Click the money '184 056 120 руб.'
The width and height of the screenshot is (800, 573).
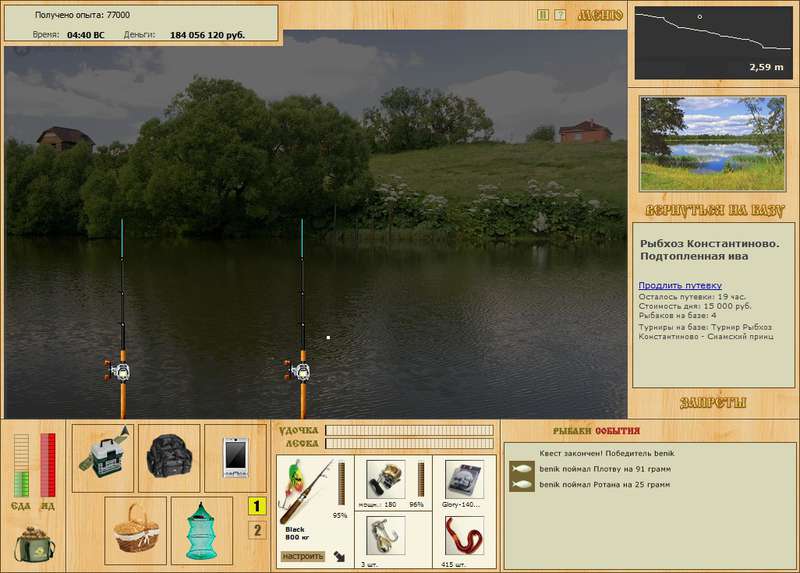(x=207, y=35)
